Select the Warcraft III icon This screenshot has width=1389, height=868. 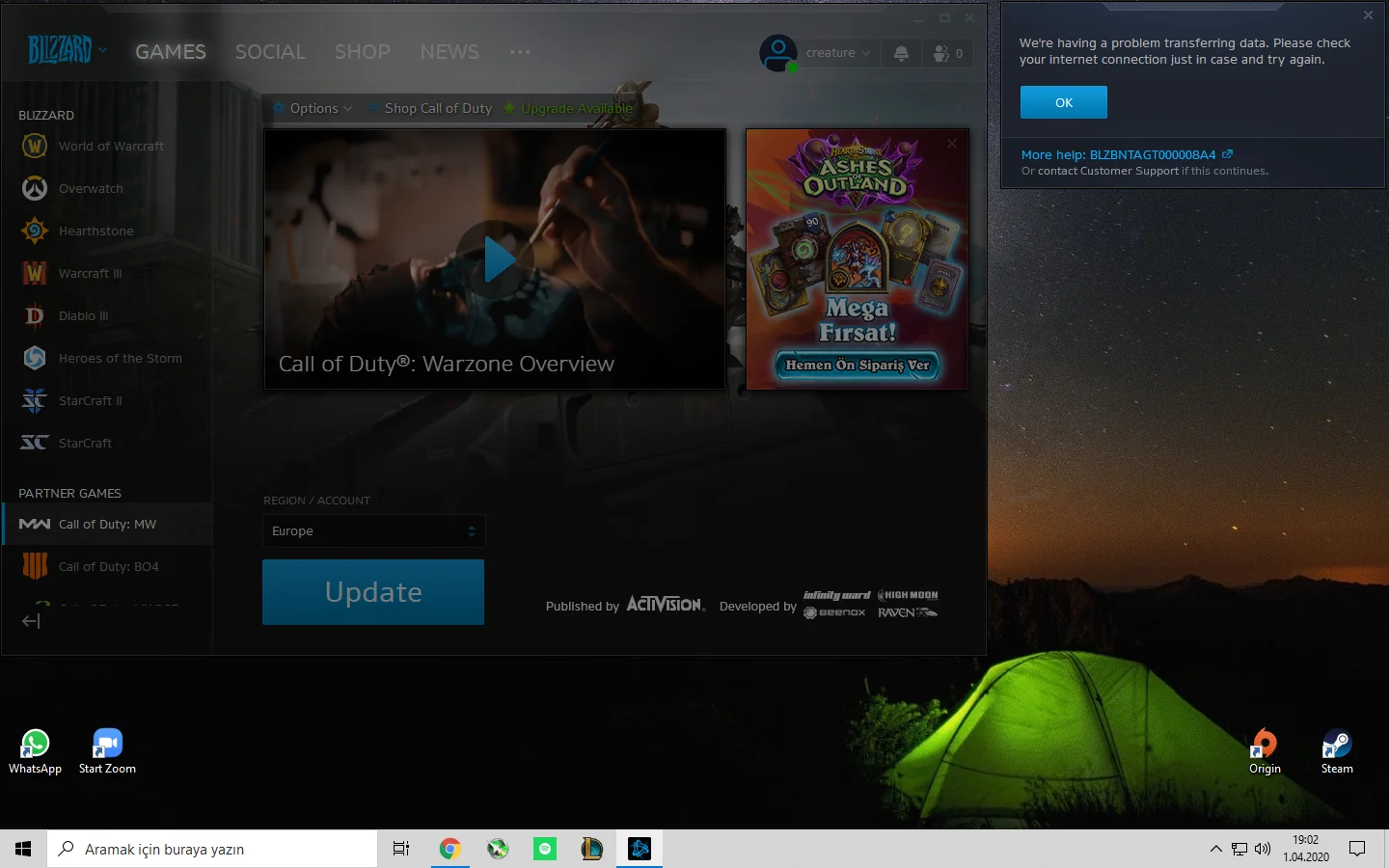pos(35,273)
